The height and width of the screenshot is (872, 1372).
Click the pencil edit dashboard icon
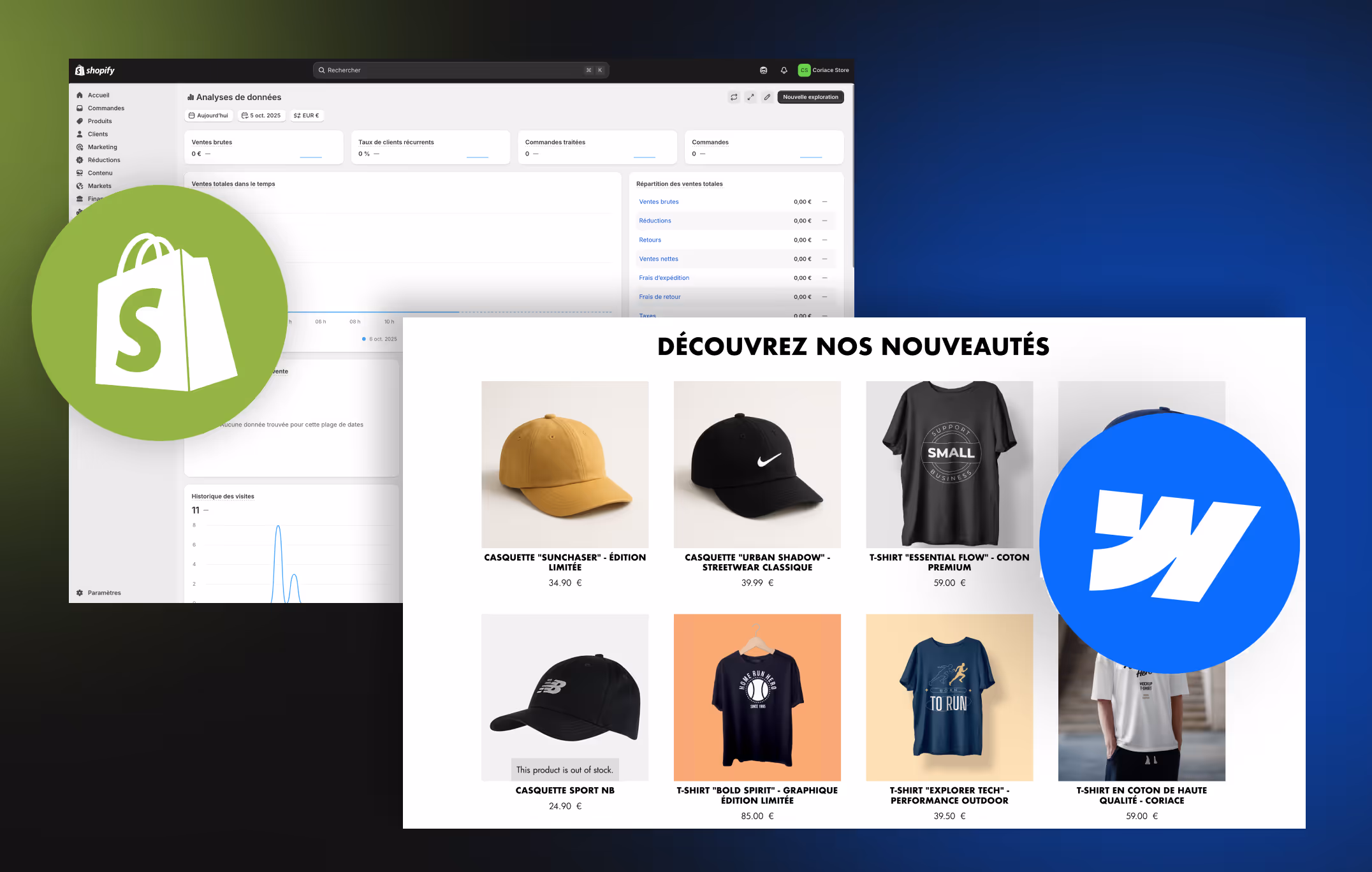click(767, 97)
